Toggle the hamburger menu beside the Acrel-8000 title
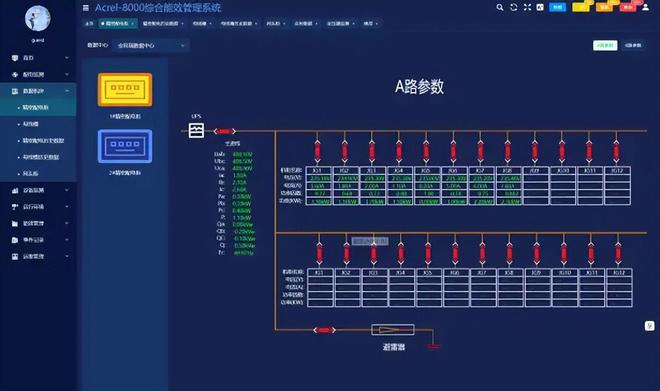Image resolution: width=660 pixels, height=391 pixels. click(x=86, y=8)
